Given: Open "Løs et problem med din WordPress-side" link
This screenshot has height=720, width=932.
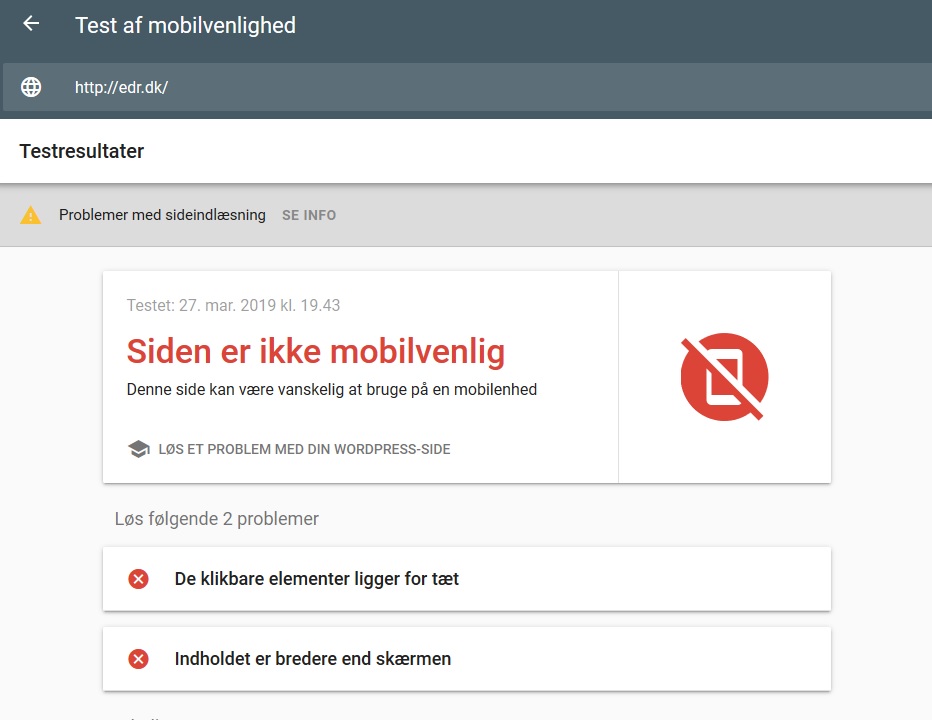Looking at the screenshot, I should [304, 449].
